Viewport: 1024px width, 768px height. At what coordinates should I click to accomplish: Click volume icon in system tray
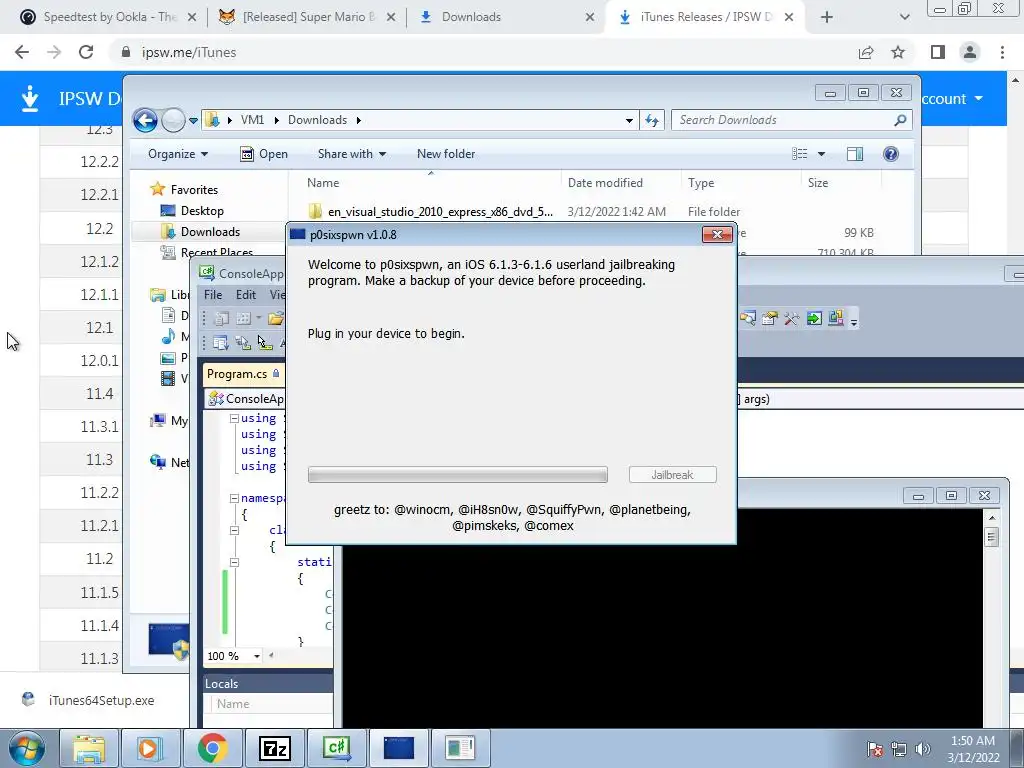point(922,749)
